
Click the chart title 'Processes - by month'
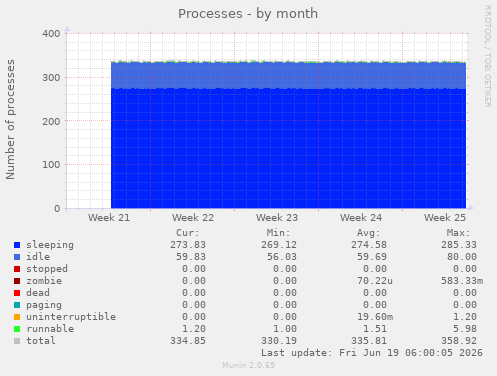point(248,14)
